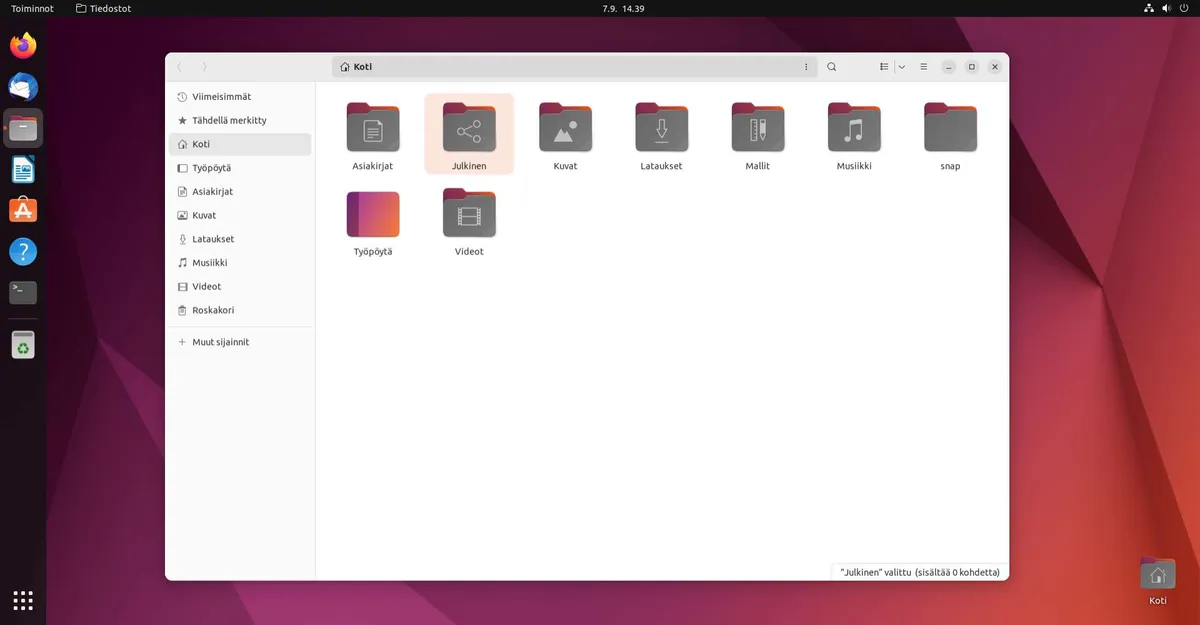The width and height of the screenshot is (1200, 625).
Task: Launch Firefox from the dock
Action: [23, 46]
